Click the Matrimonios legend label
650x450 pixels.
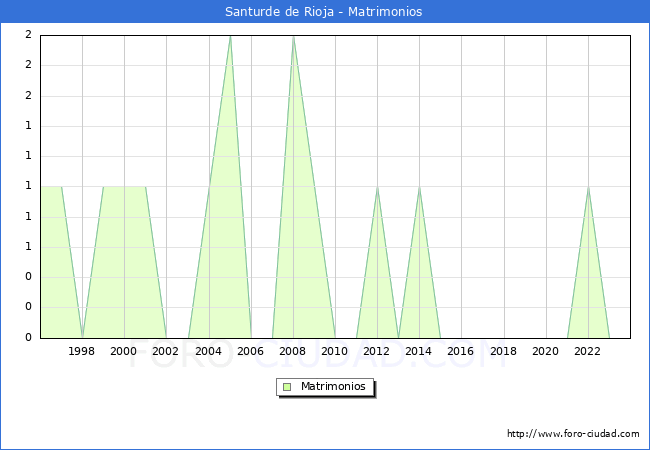[x=333, y=386]
